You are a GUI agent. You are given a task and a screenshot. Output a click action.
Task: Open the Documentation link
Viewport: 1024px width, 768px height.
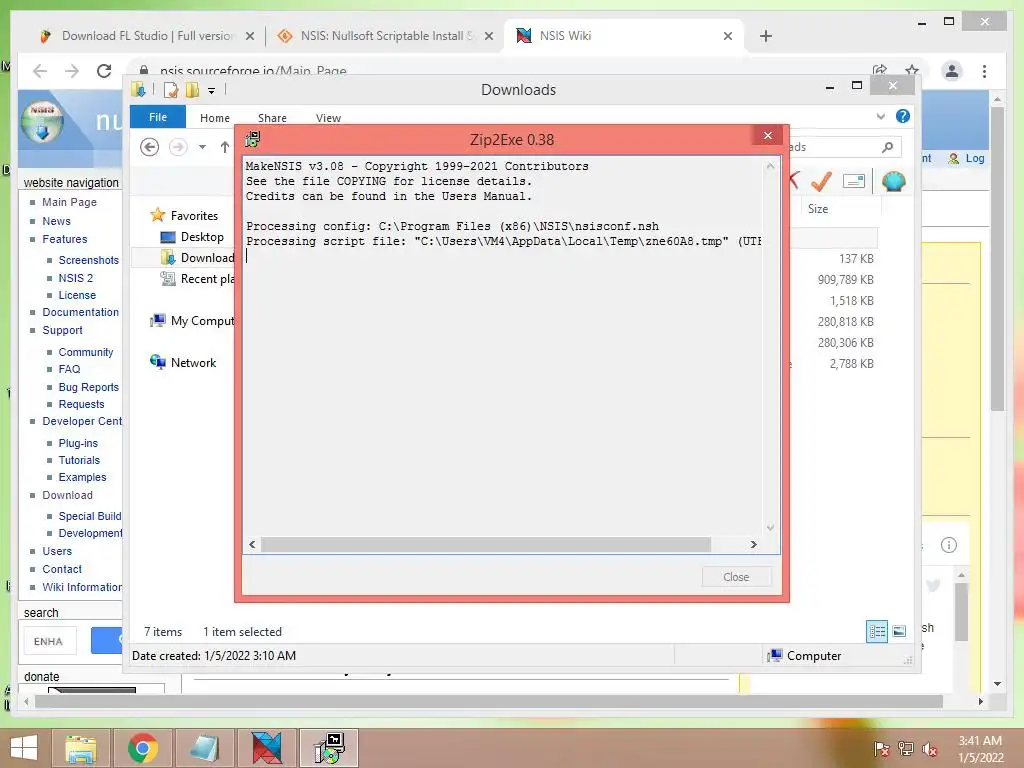click(80, 312)
